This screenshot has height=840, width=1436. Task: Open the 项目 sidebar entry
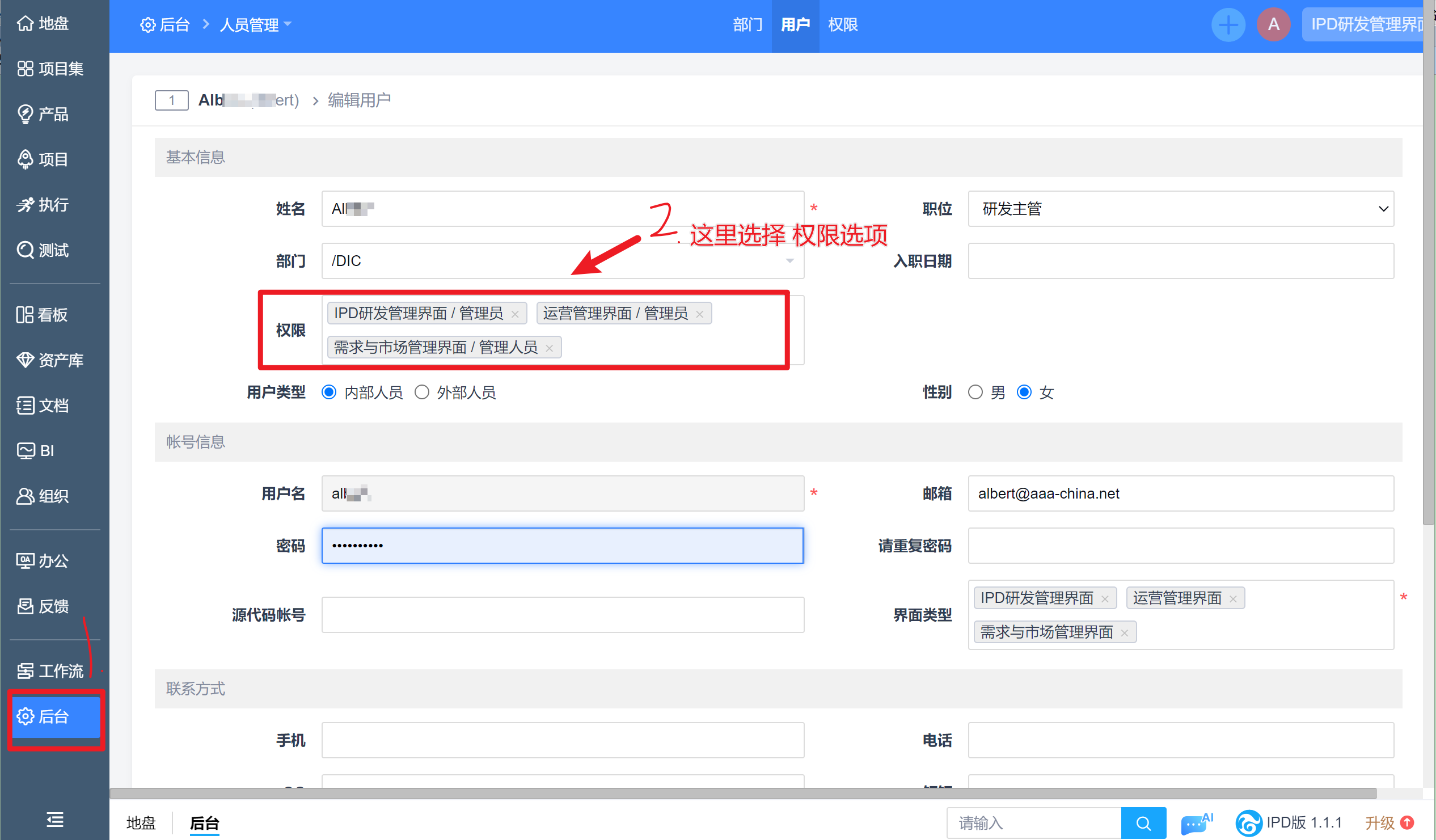(x=43, y=159)
